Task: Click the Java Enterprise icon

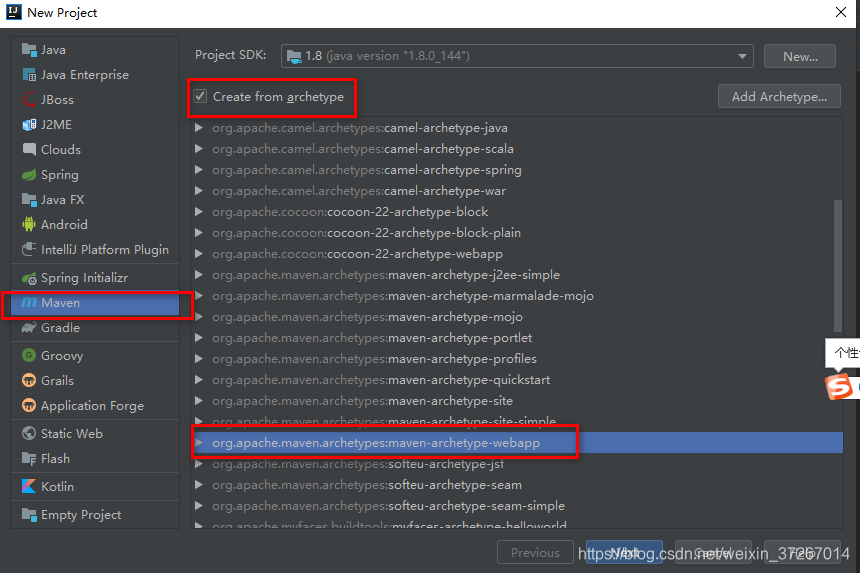Action: click(x=29, y=75)
